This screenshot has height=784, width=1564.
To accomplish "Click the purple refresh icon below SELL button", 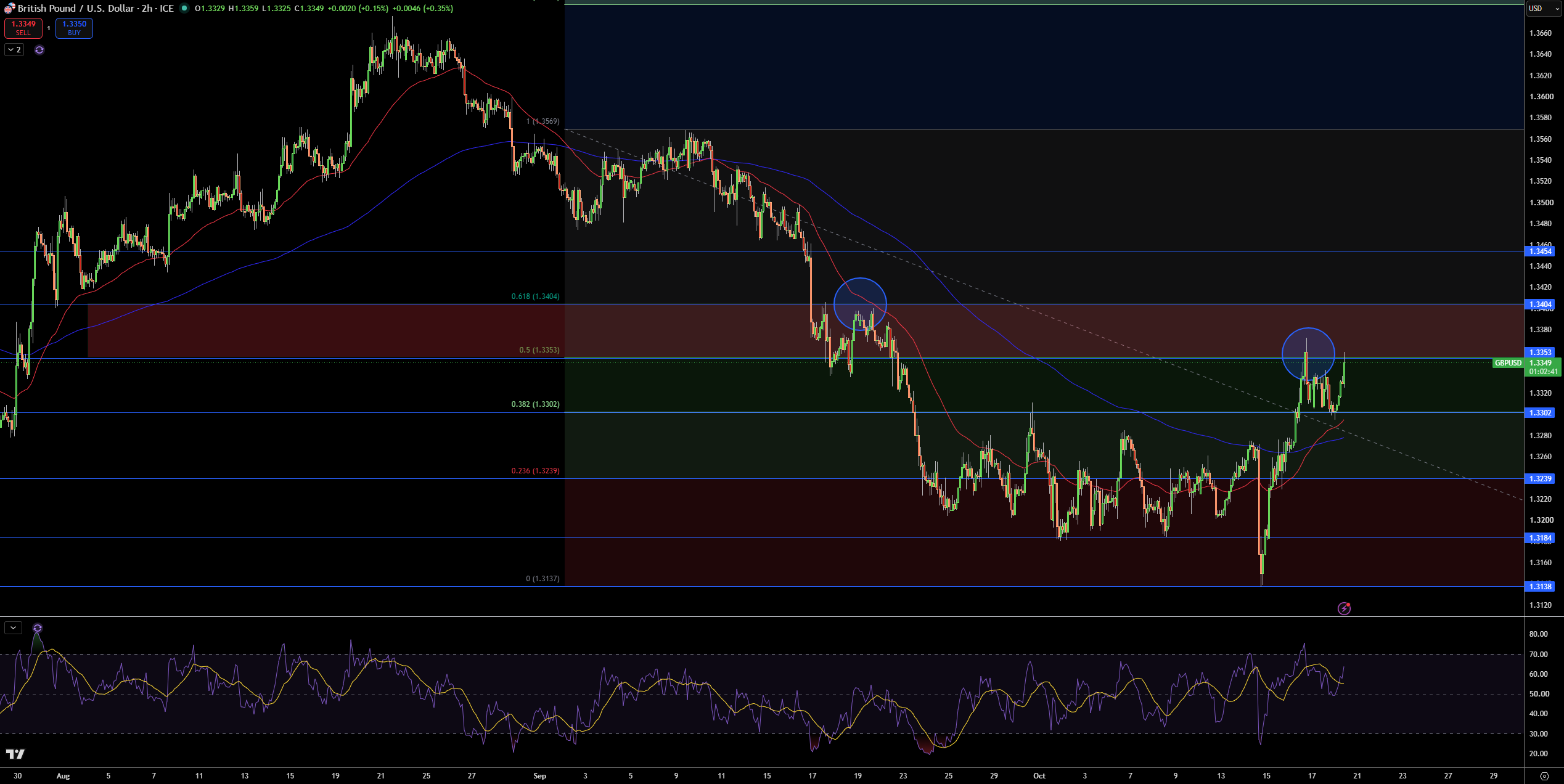I will pyautogui.click(x=39, y=50).
